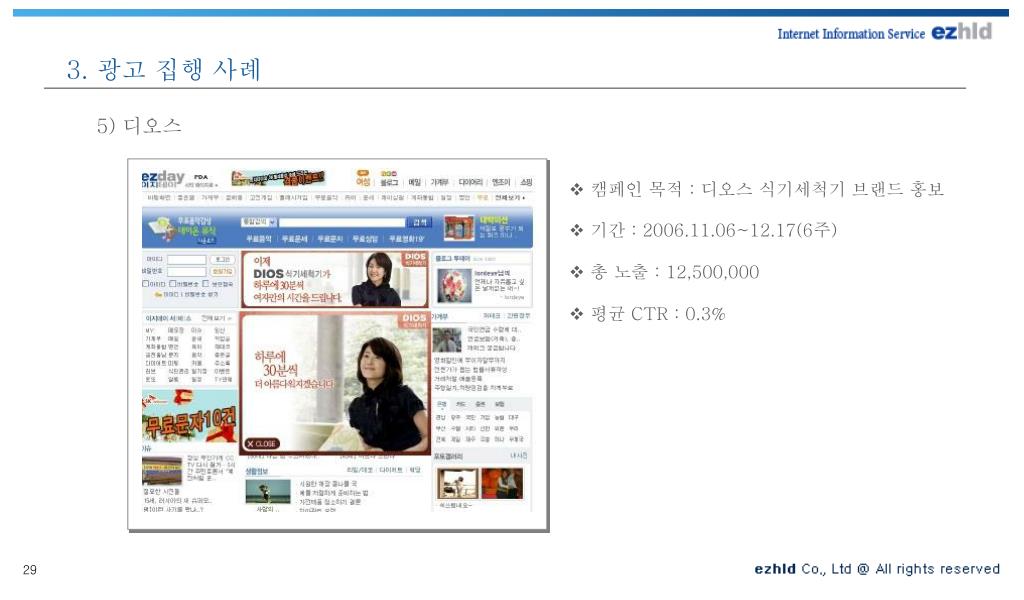1024x600 pixels.
Task: Click the event banner beside ezday logo
Action: pos(277,179)
